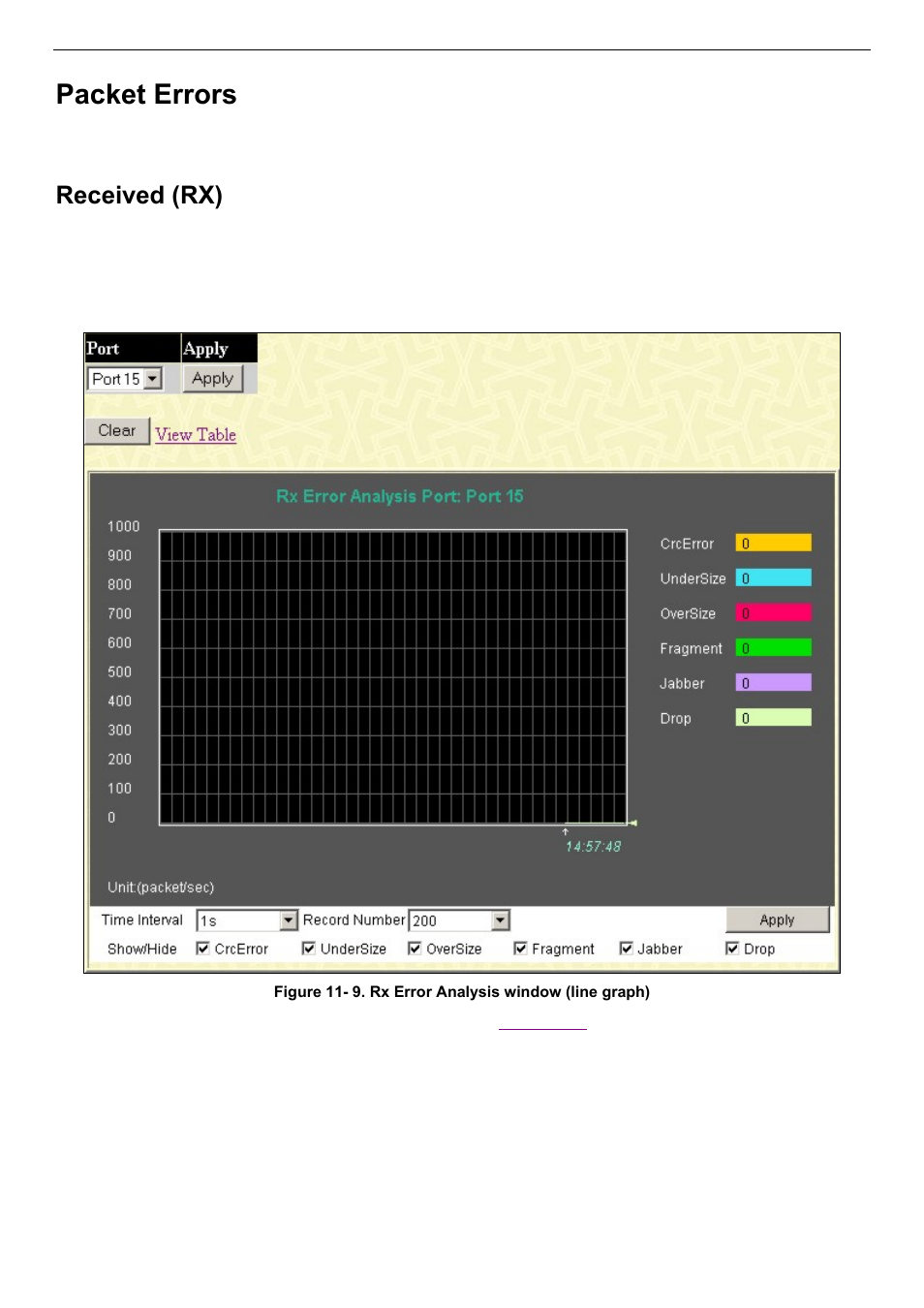Toggle the CrcError checkbox
Image resolution: width=924 pixels, height=1308 pixels.
coord(203,949)
